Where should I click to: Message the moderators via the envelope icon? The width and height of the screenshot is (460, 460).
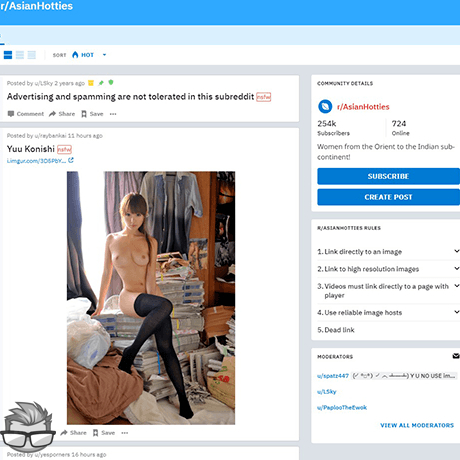456,356
